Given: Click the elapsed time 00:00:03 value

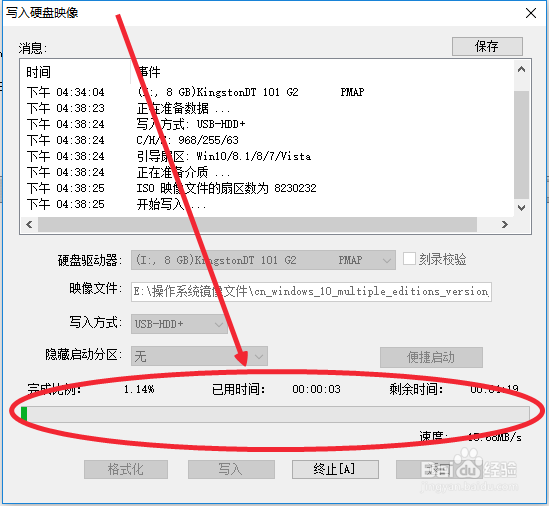Looking at the screenshot, I should coord(317,389).
